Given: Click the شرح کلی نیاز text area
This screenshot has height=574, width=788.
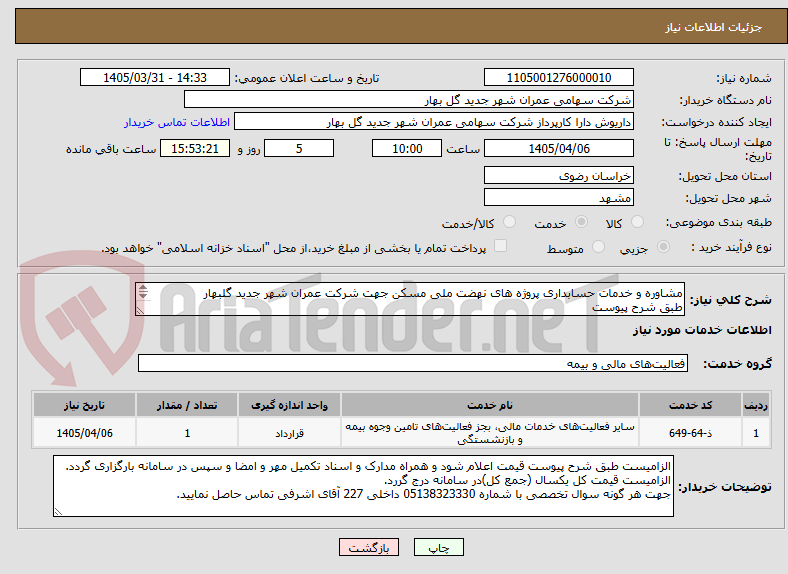Looking at the screenshot, I should tap(410, 299).
